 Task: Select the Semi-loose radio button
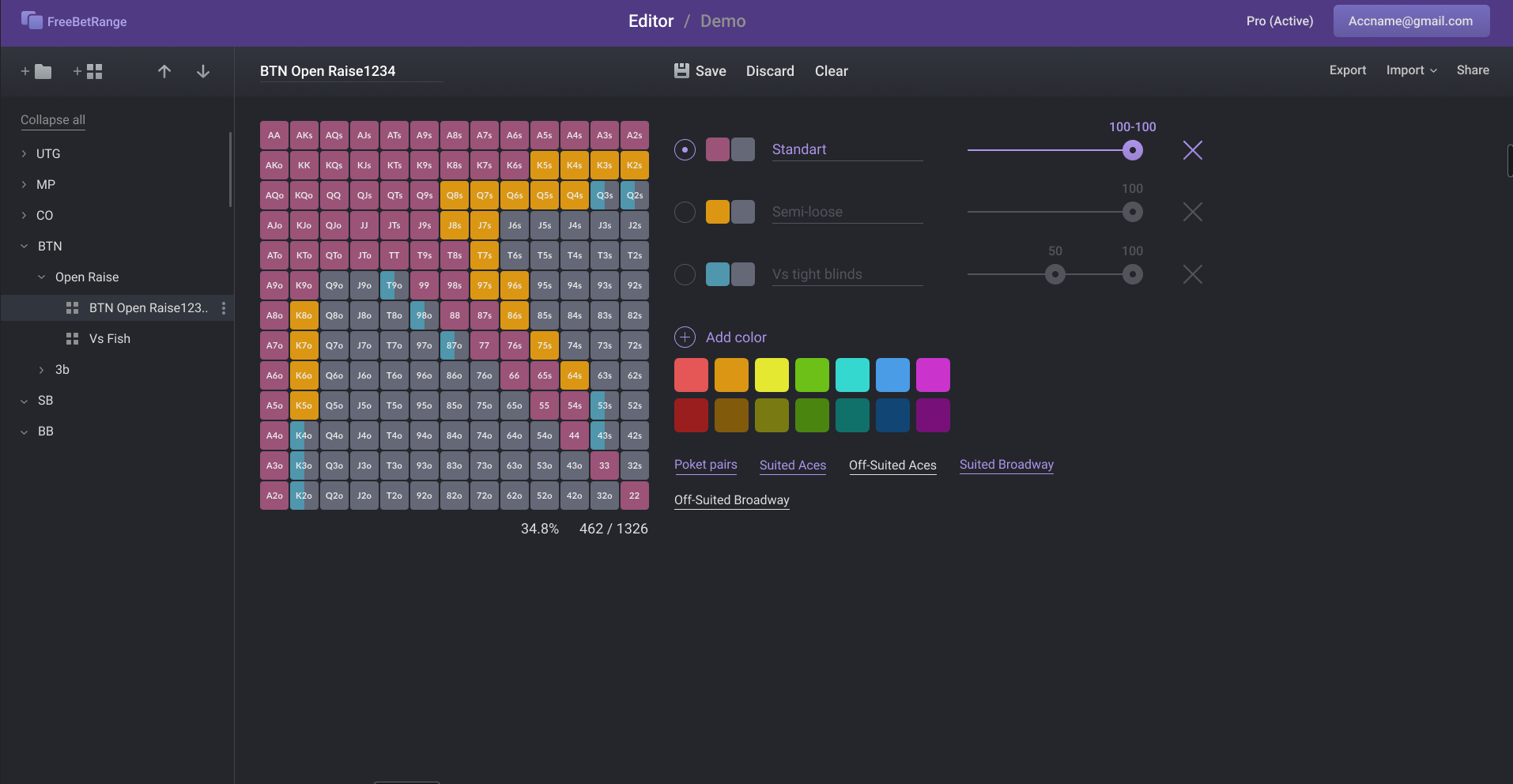click(x=685, y=212)
